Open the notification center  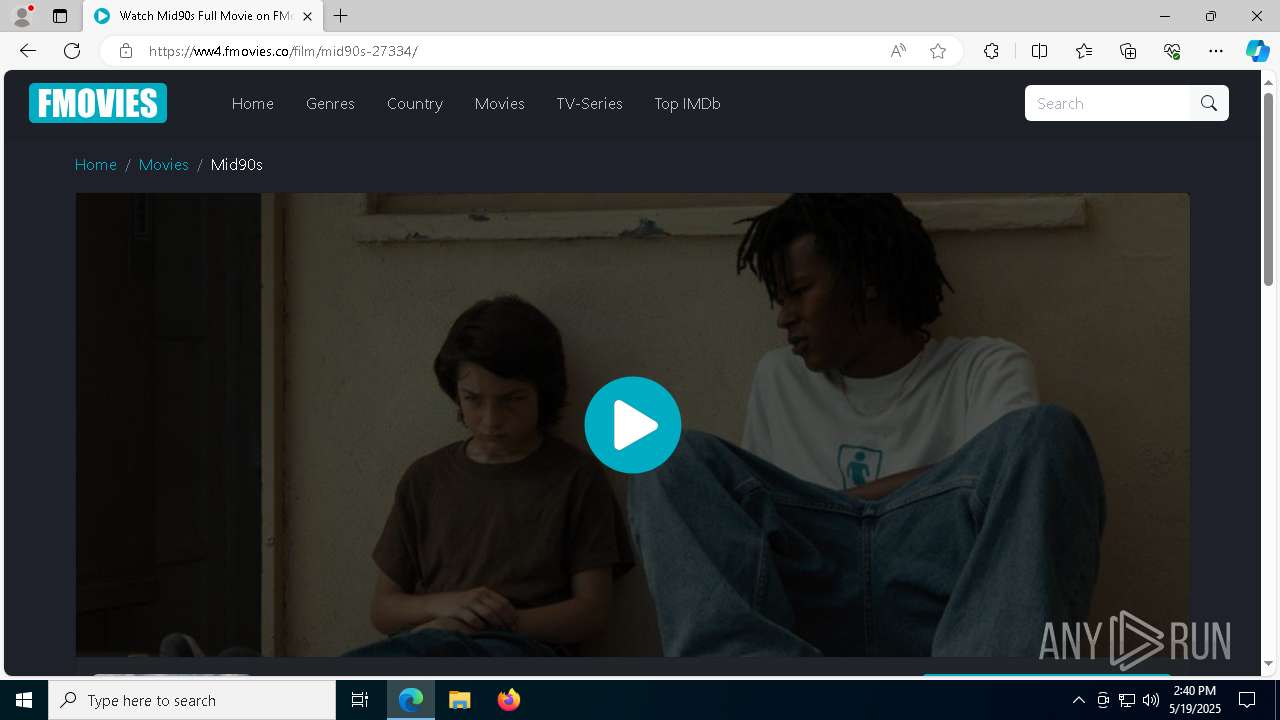(x=1247, y=700)
